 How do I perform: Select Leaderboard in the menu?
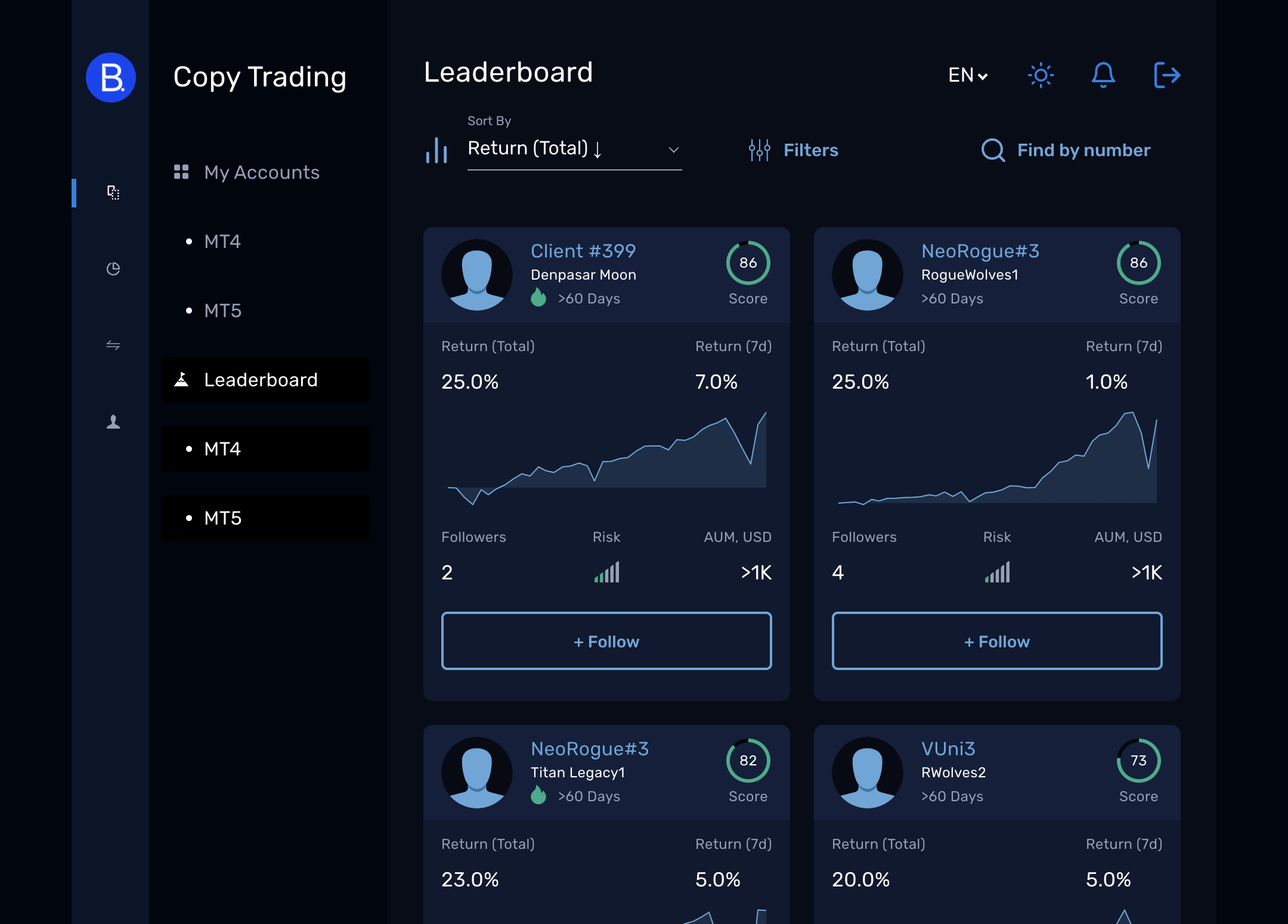click(265, 380)
